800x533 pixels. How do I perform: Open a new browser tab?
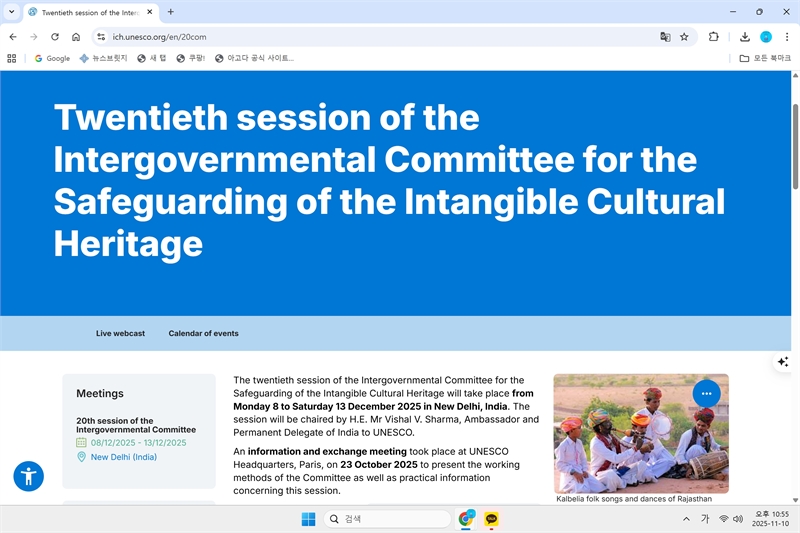click(x=171, y=12)
